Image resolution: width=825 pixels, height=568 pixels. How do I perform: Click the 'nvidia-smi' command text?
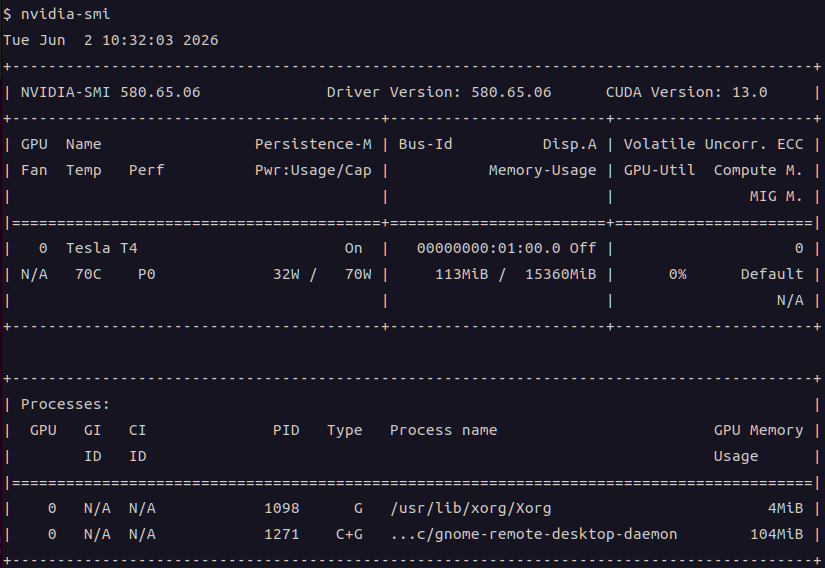point(66,14)
